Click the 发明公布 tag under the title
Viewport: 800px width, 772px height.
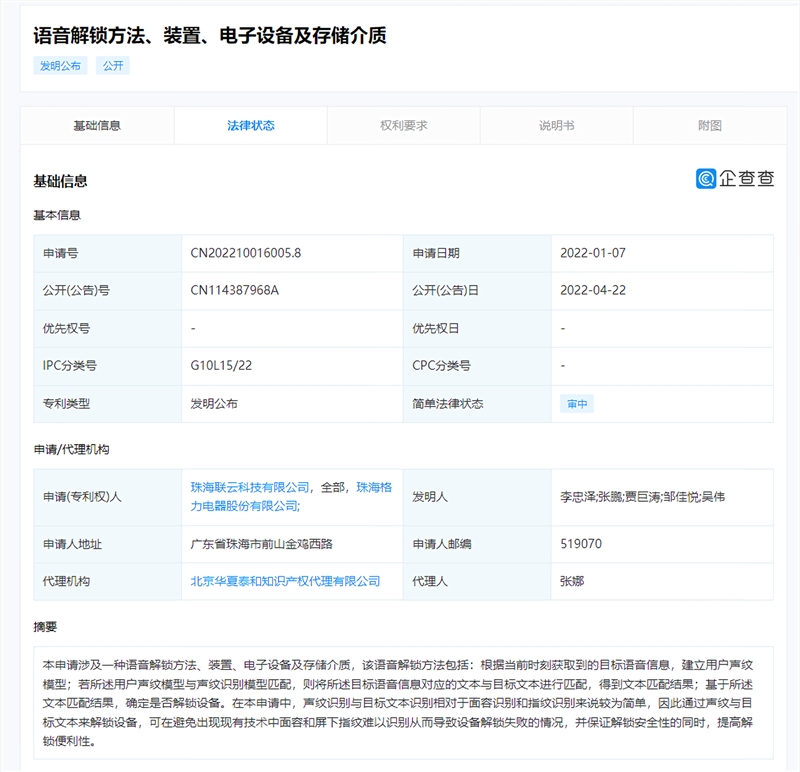pos(60,66)
